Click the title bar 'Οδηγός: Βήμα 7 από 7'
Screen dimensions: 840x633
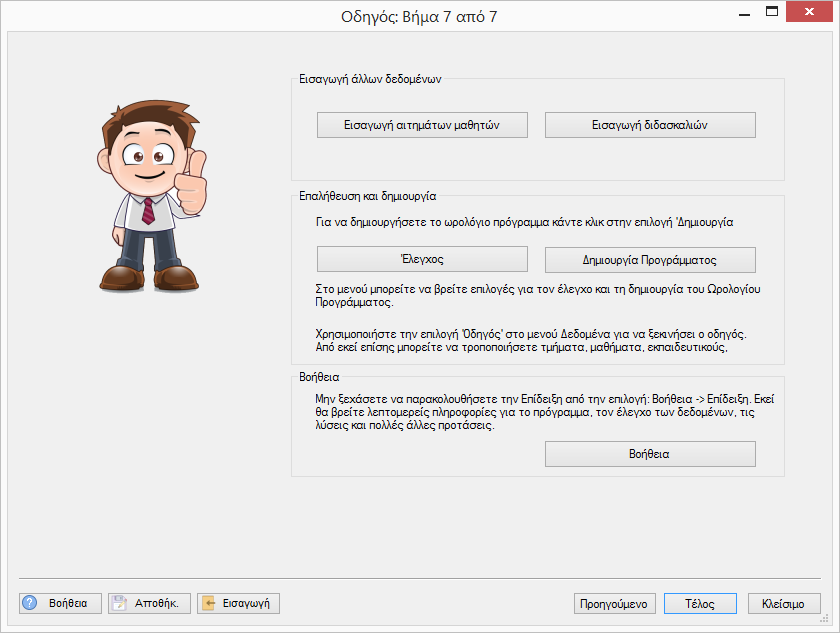coord(419,17)
